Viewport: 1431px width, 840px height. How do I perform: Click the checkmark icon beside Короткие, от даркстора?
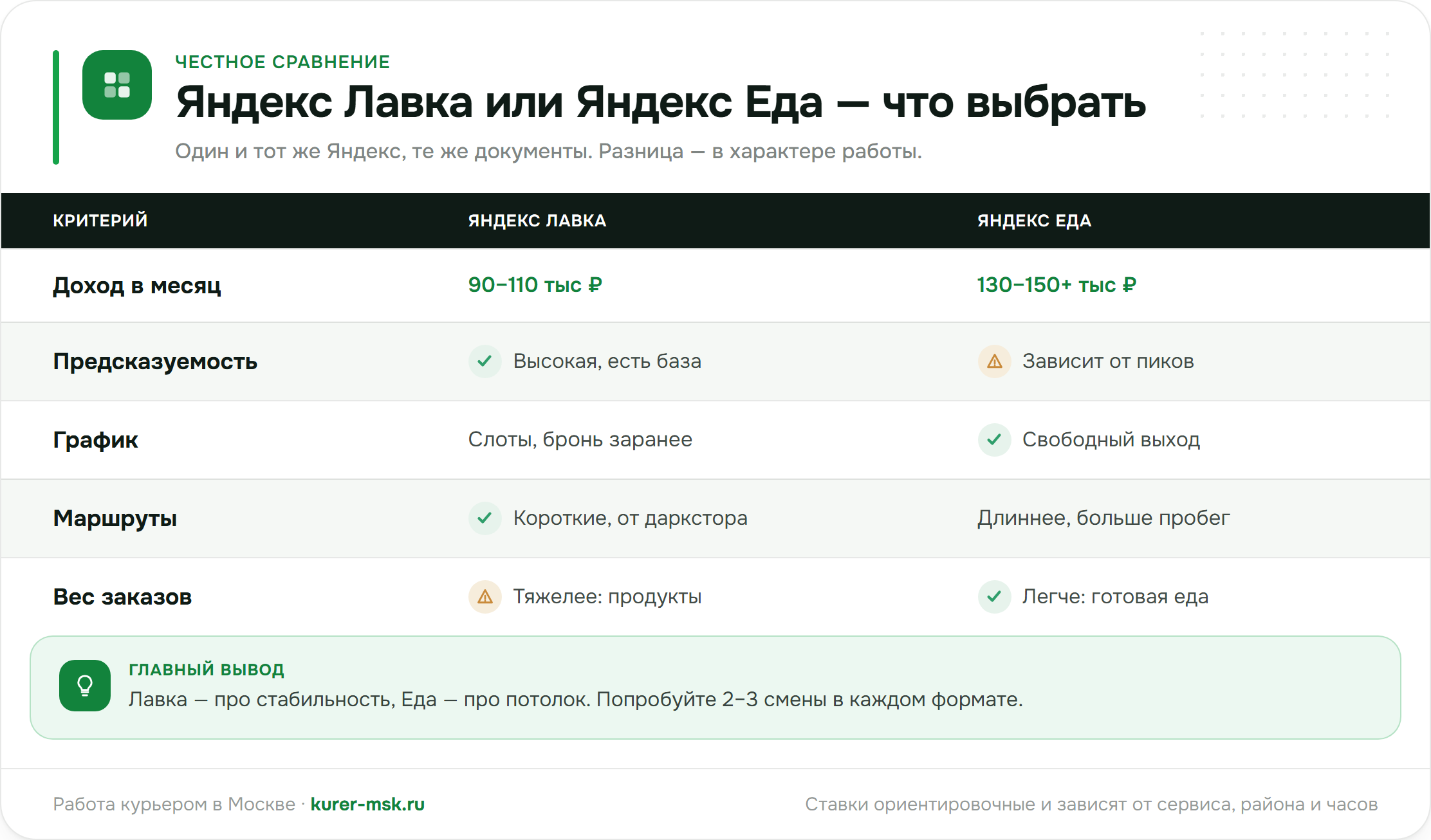tap(485, 518)
